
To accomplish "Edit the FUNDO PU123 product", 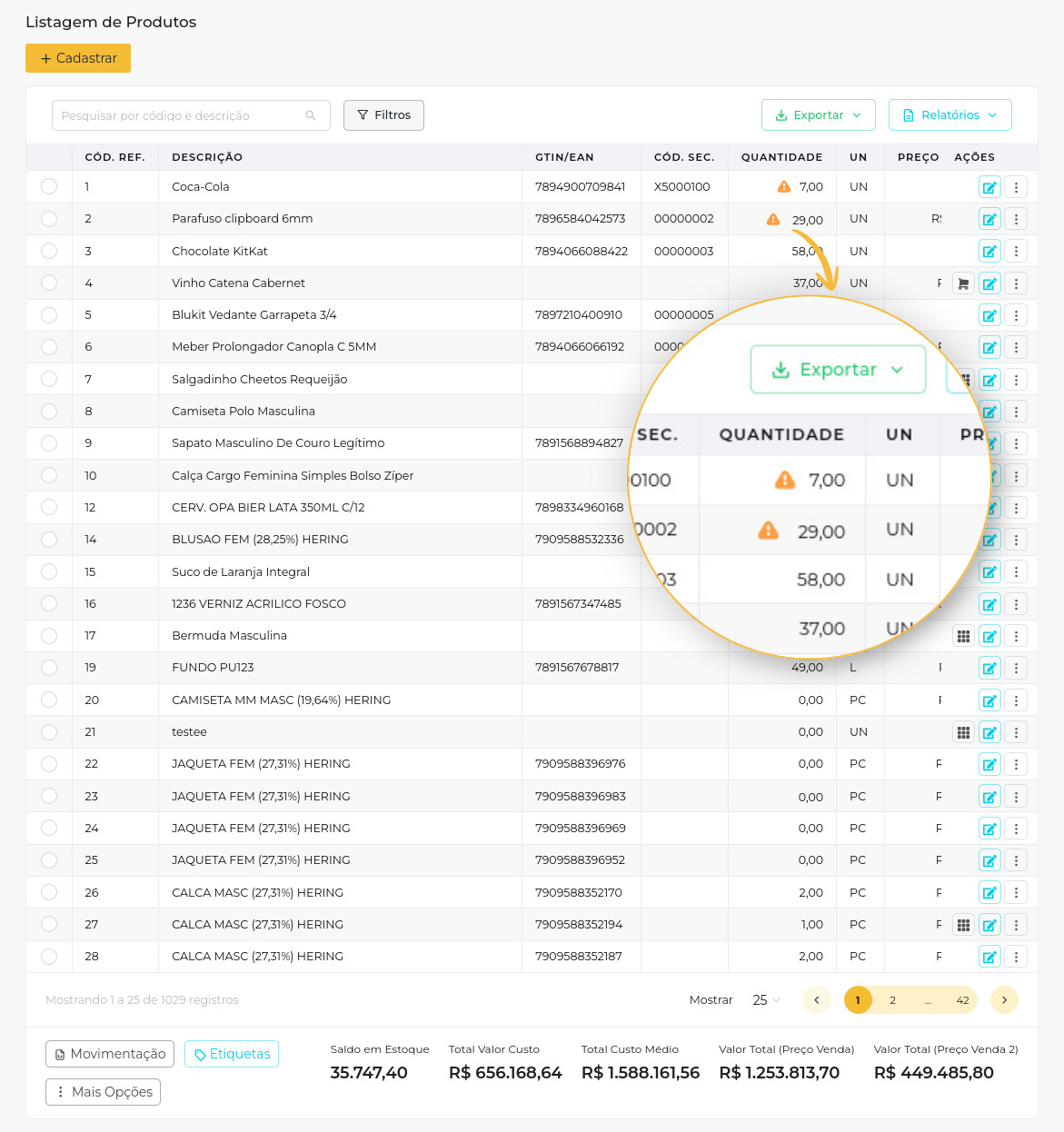I will point(989,669).
